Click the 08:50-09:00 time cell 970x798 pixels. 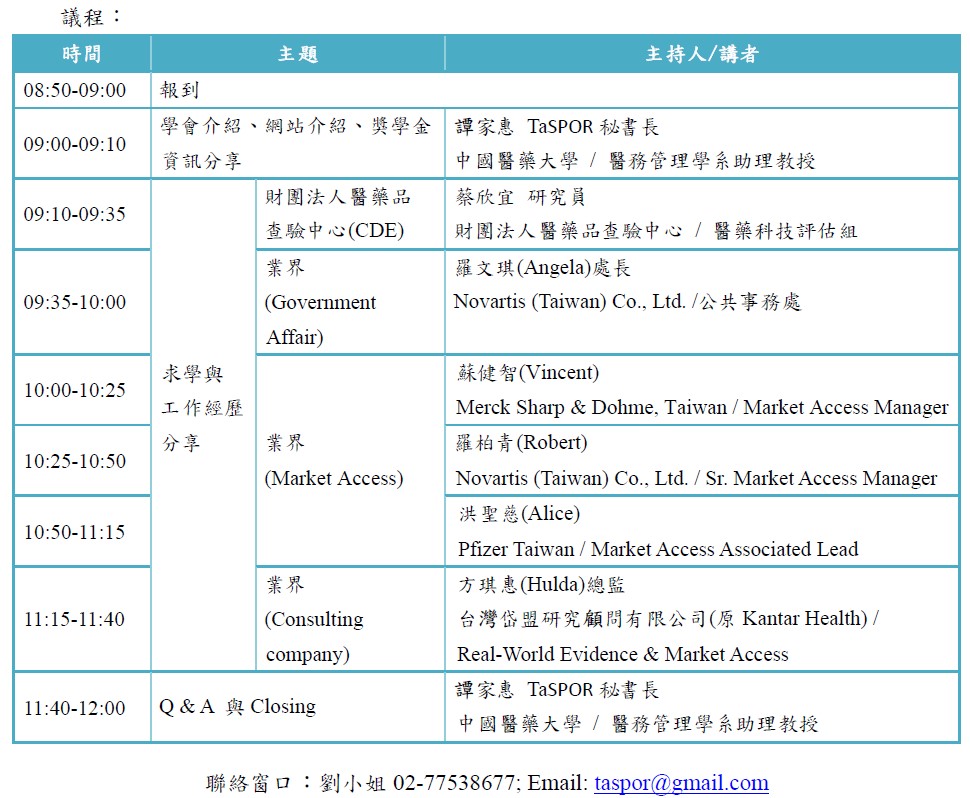(x=82, y=90)
